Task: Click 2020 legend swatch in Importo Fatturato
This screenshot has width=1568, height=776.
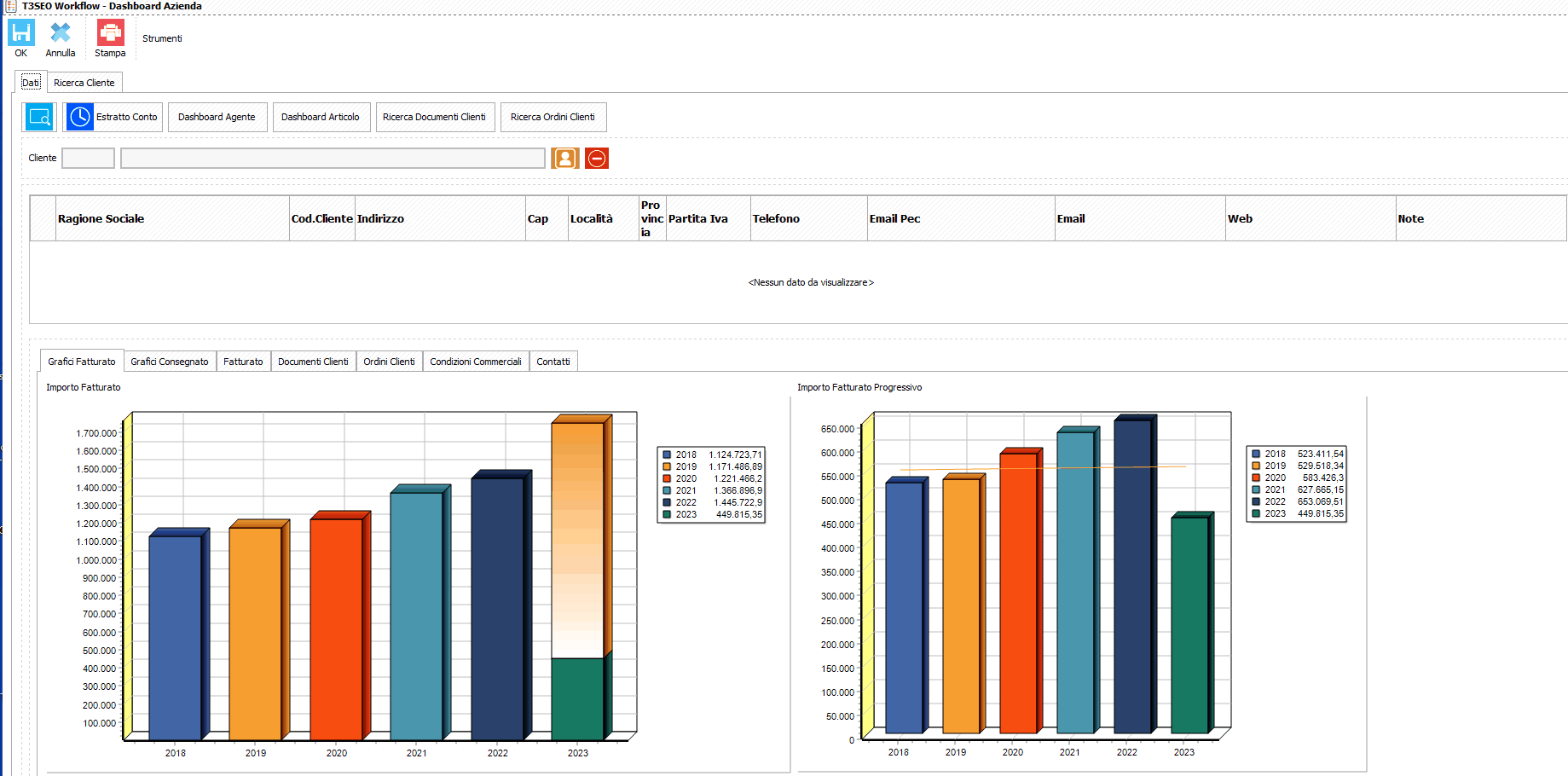Action: [667, 478]
